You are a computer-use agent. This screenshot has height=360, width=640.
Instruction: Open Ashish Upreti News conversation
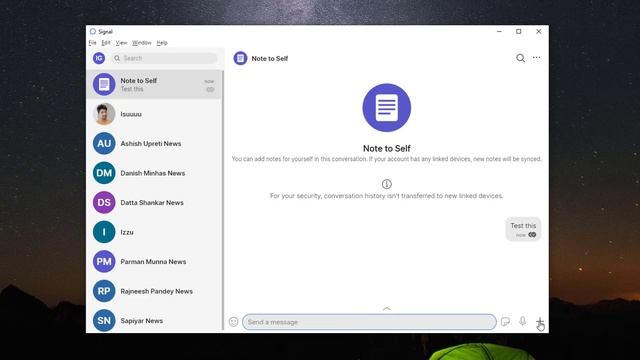point(154,143)
